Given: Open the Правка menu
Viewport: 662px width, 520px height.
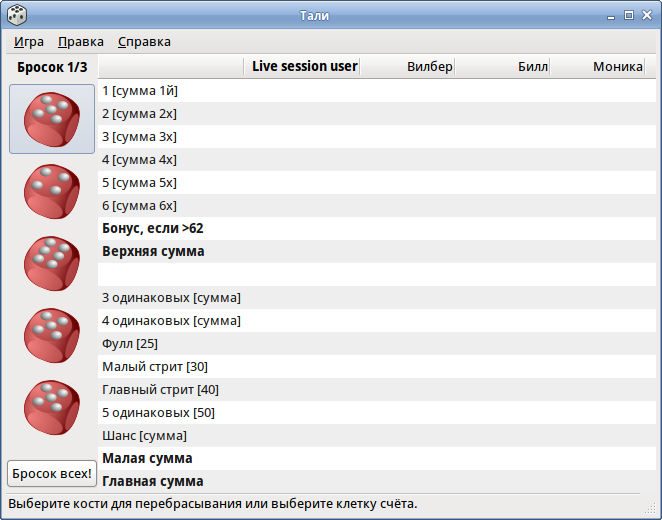Looking at the screenshot, I should 81,42.
